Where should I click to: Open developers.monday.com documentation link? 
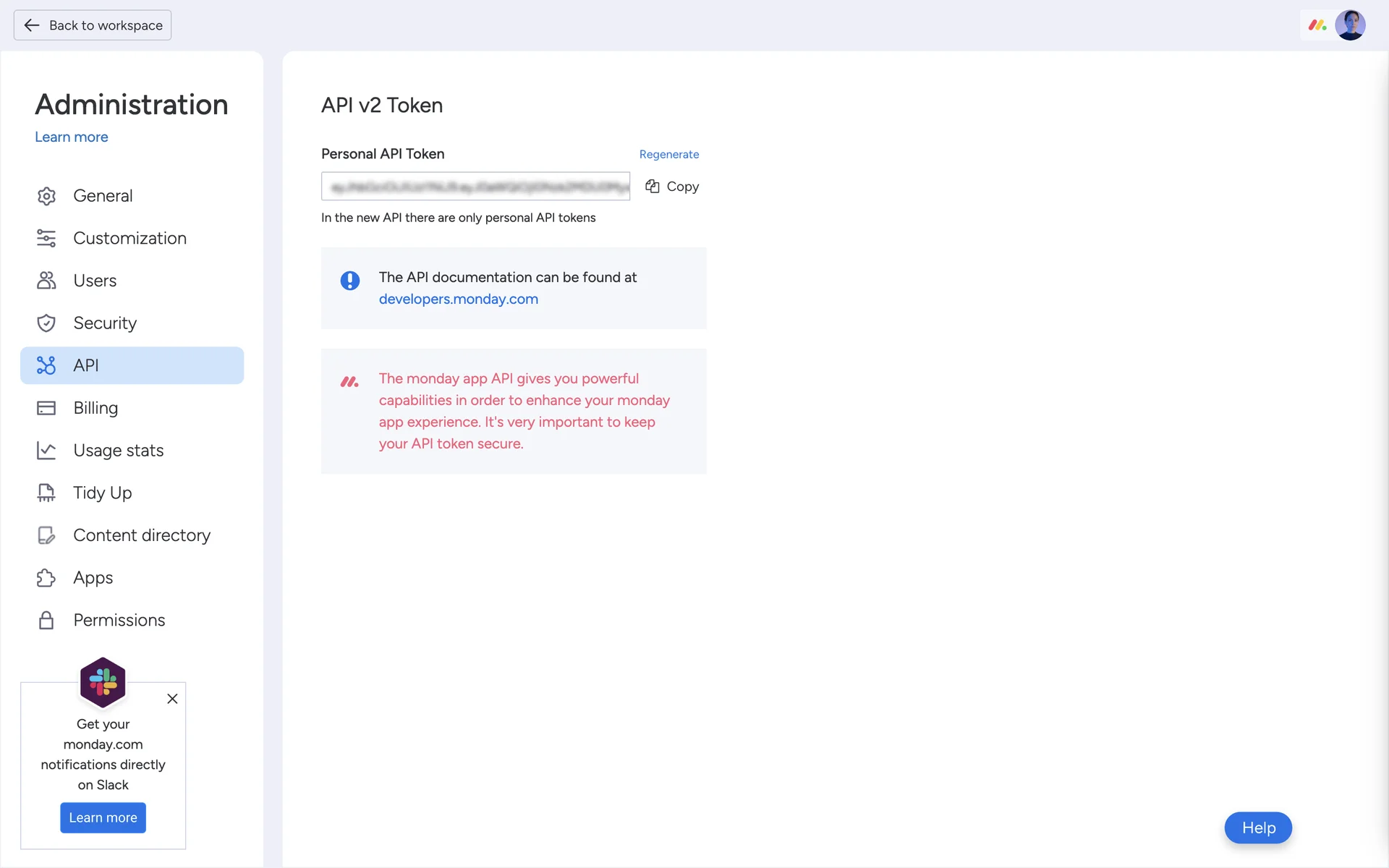pyautogui.click(x=458, y=299)
